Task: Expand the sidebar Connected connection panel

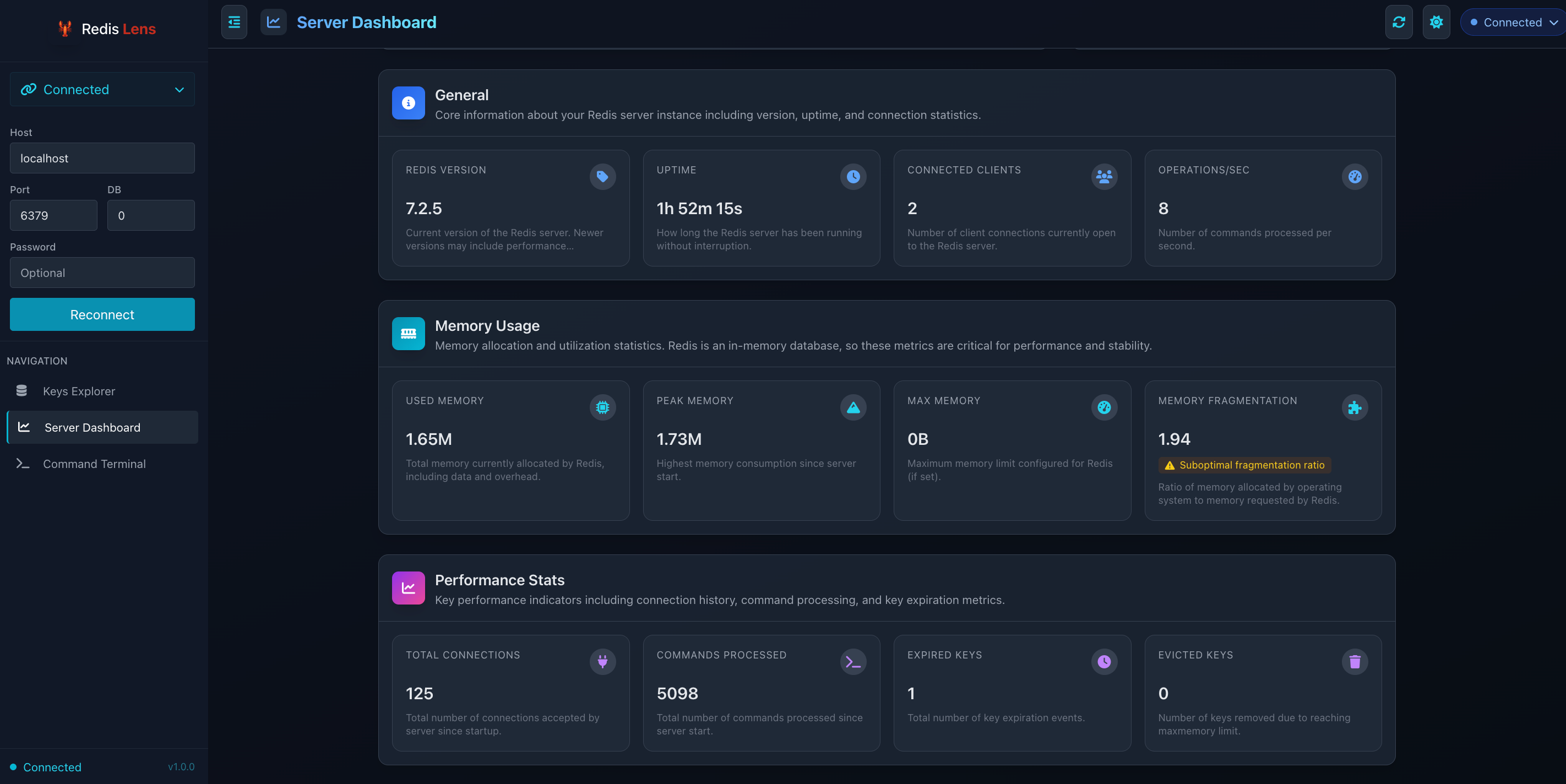Action: [x=102, y=89]
